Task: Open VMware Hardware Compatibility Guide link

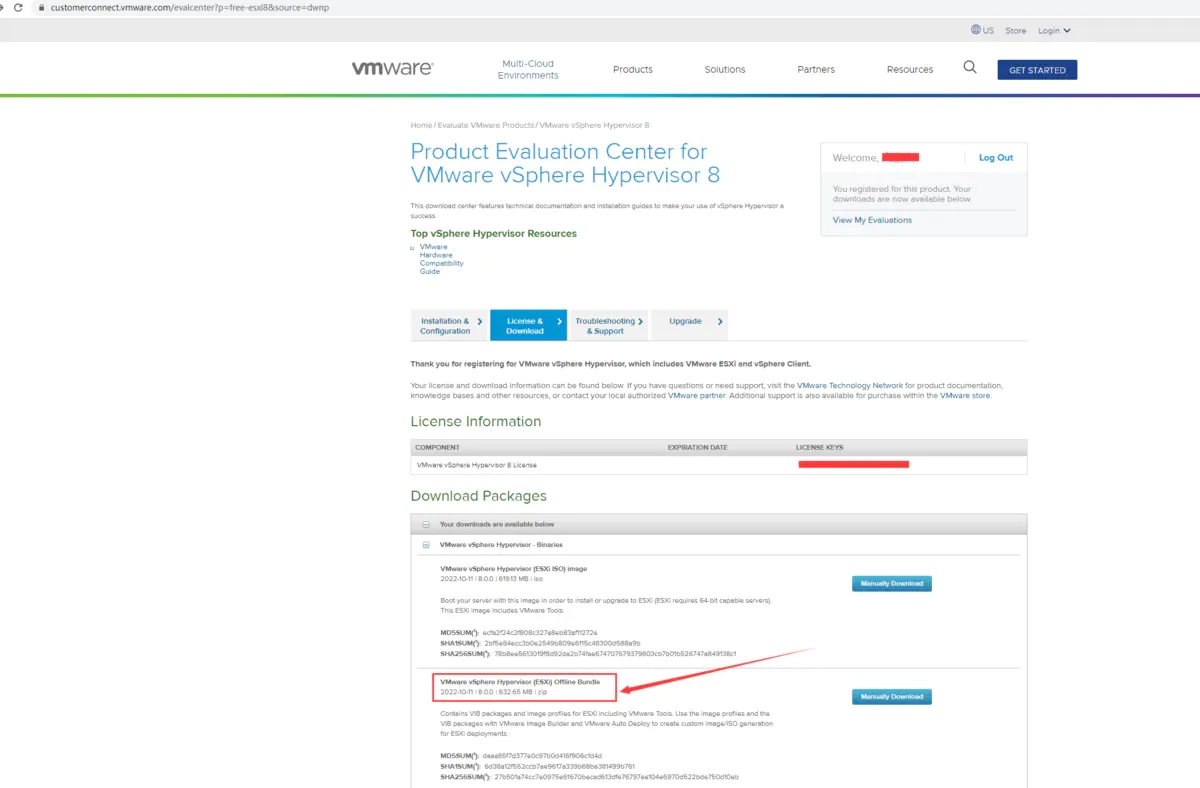Action: [x=442, y=259]
